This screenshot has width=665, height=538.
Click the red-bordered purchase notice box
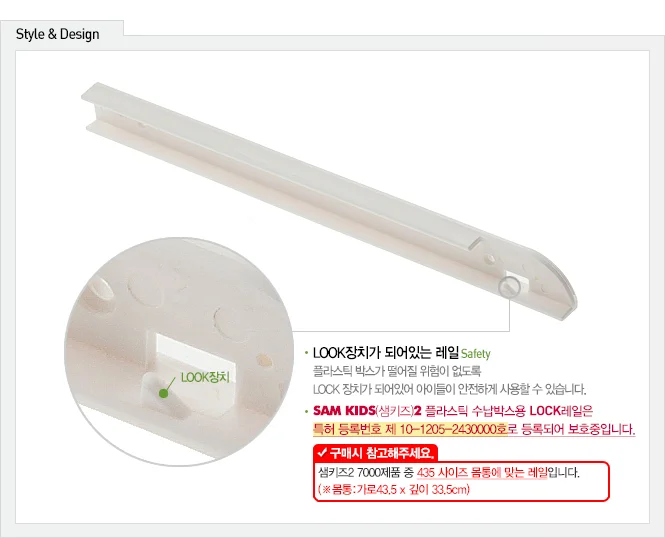(461, 481)
